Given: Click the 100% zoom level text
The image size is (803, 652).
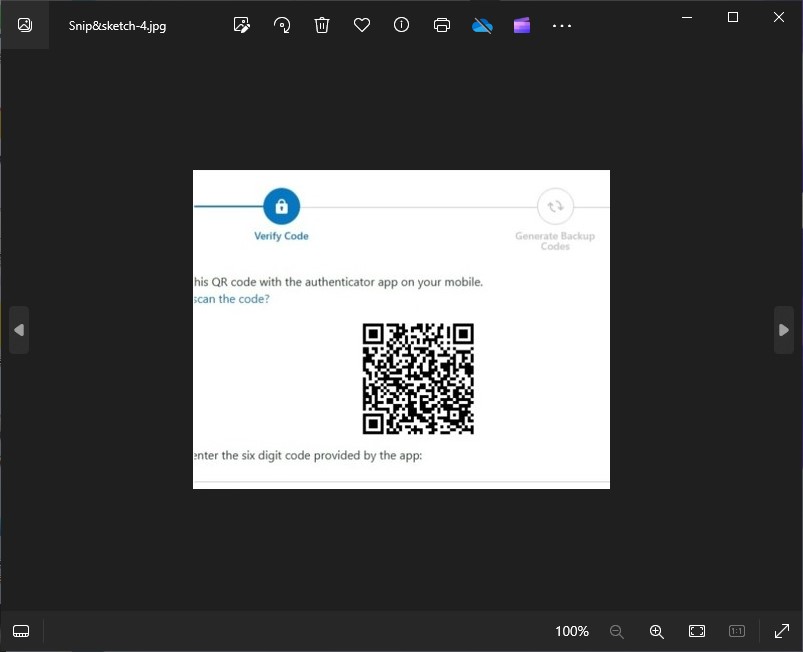Looking at the screenshot, I should [572, 631].
